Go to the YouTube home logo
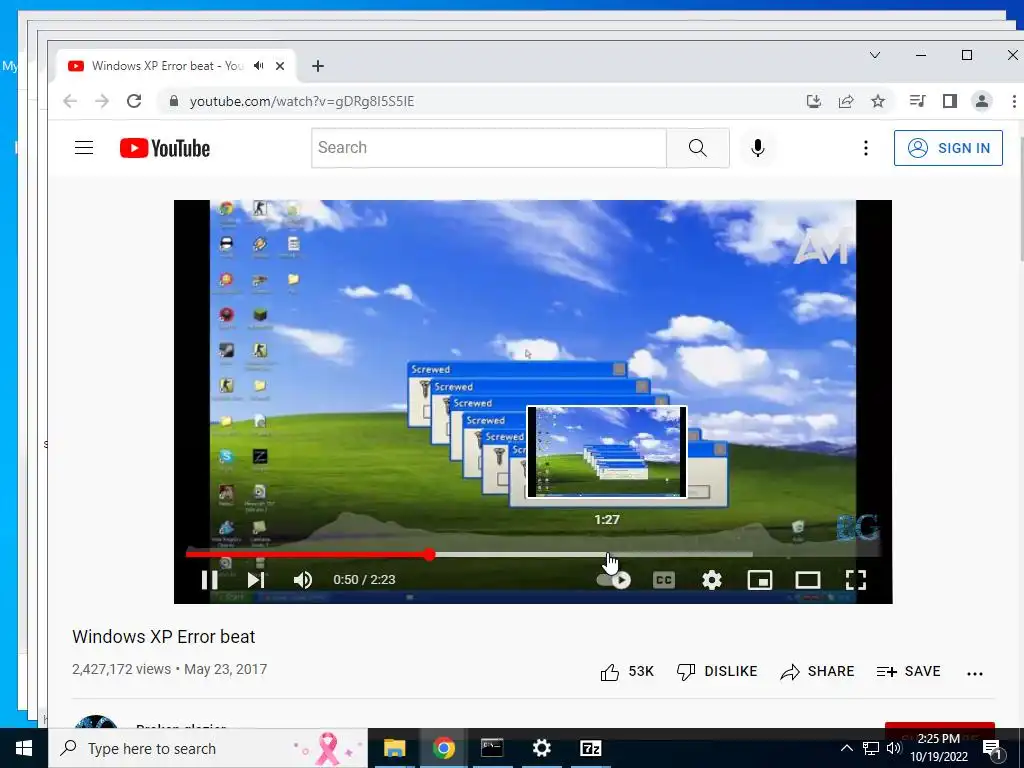 [165, 148]
